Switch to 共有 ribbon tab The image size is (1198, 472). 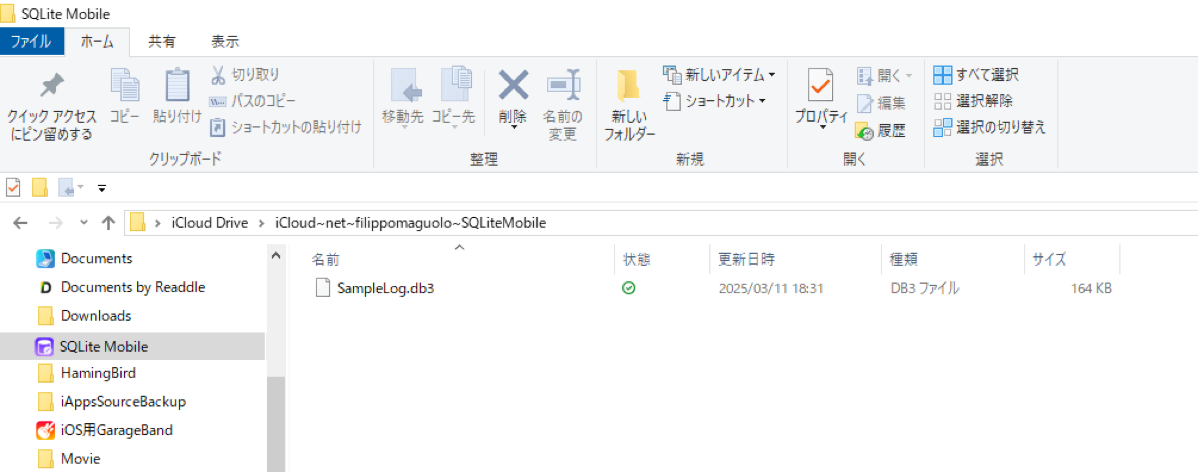coord(161,41)
